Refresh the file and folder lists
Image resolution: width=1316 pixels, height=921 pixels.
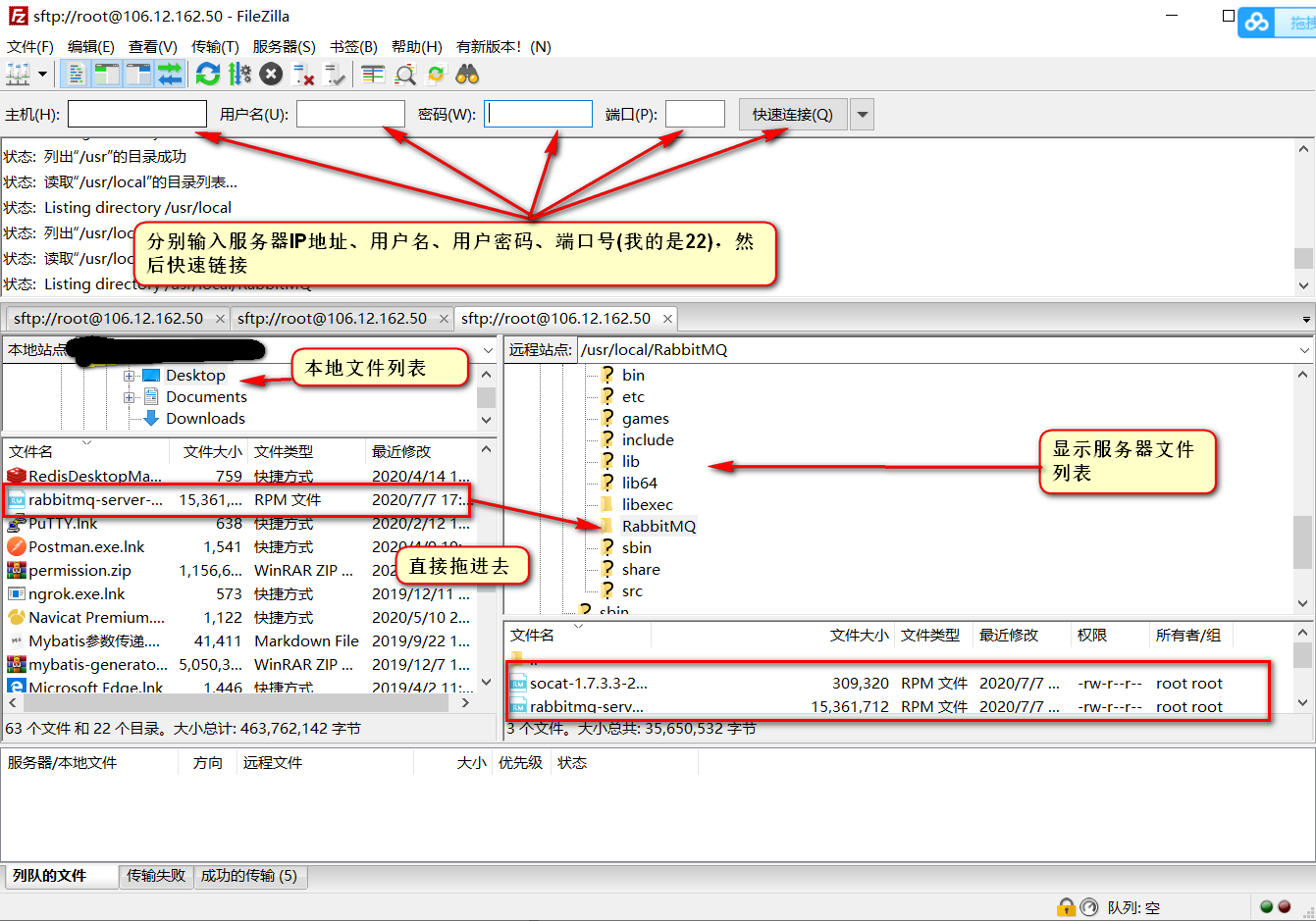pyautogui.click(x=208, y=74)
